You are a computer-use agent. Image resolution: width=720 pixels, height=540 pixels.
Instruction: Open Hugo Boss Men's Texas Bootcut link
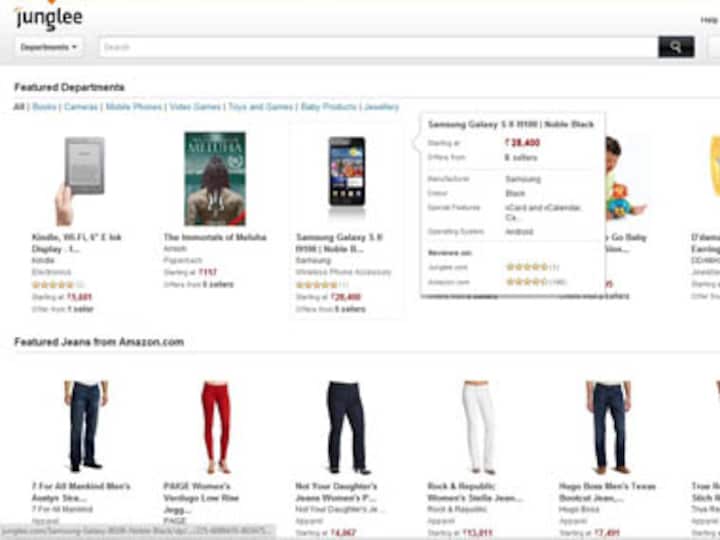pyautogui.click(x=607, y=492)
